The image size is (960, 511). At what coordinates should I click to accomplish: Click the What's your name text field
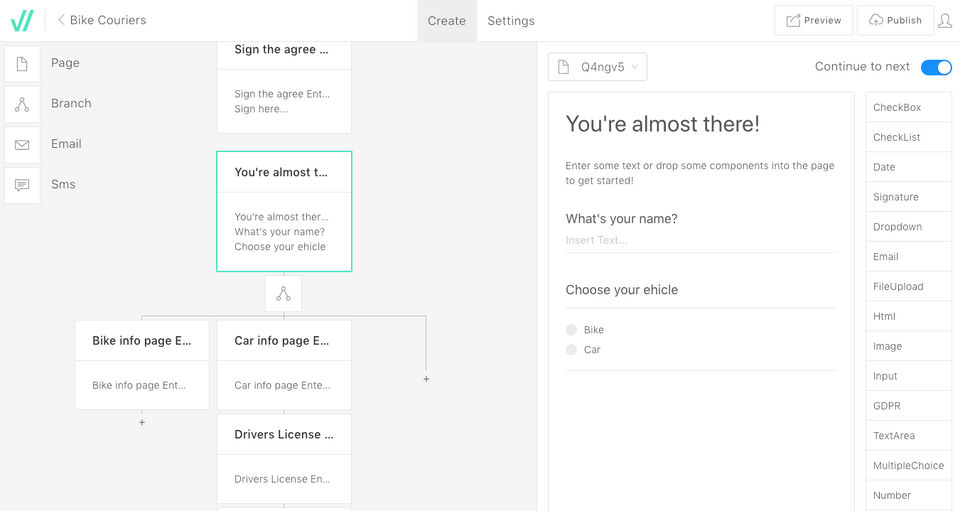700,241
